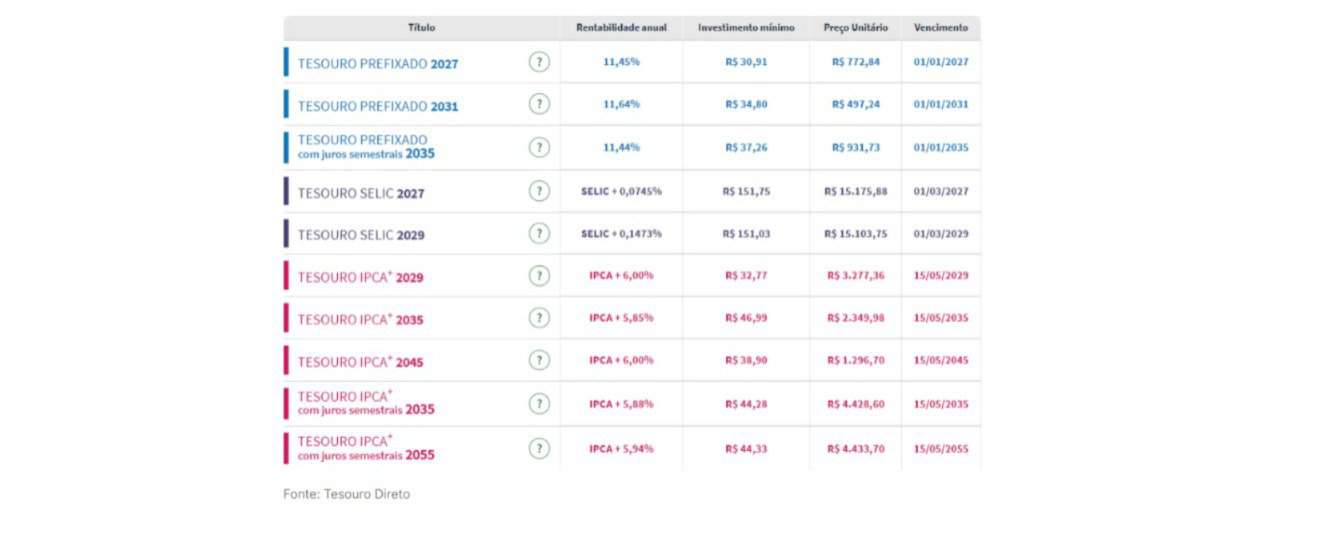Viewport: 1317px width, 549px height.
Task: Open Tesouro Prefixado 2031 title link
Action: click(x=378, y=106)
